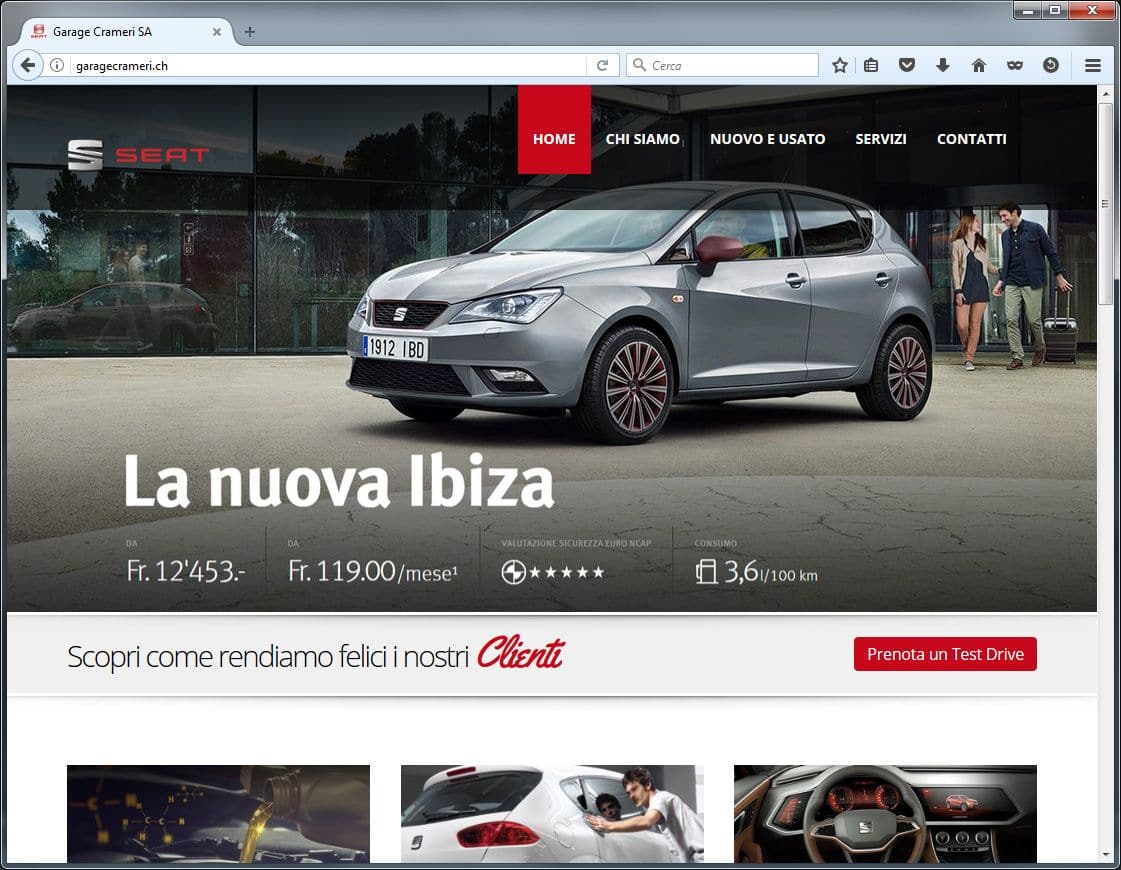This screenshot has height=870, width=1121.
Task: Open the hamburger menu
Action: pos(1092,66)
